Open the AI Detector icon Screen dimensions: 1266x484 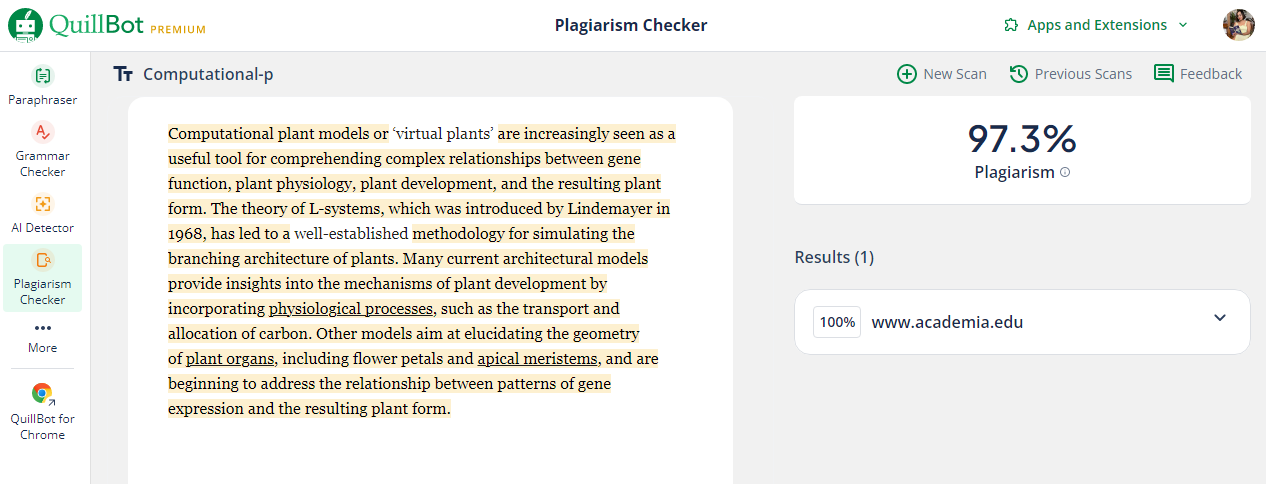[42, 203]
